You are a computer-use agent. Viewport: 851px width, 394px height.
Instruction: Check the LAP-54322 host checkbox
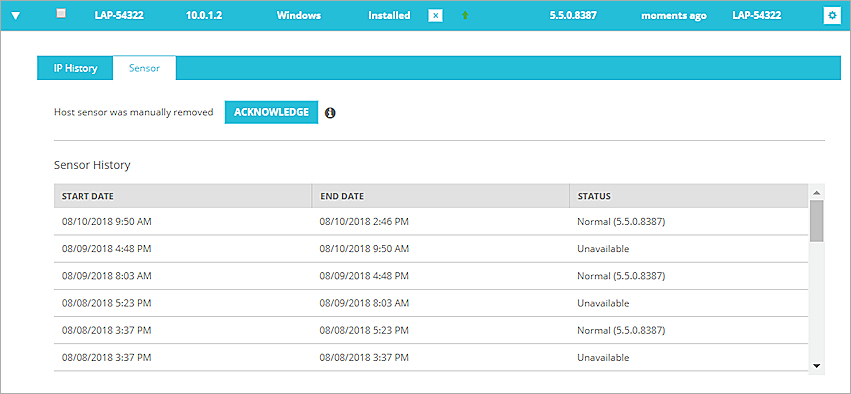coord(61,15)
